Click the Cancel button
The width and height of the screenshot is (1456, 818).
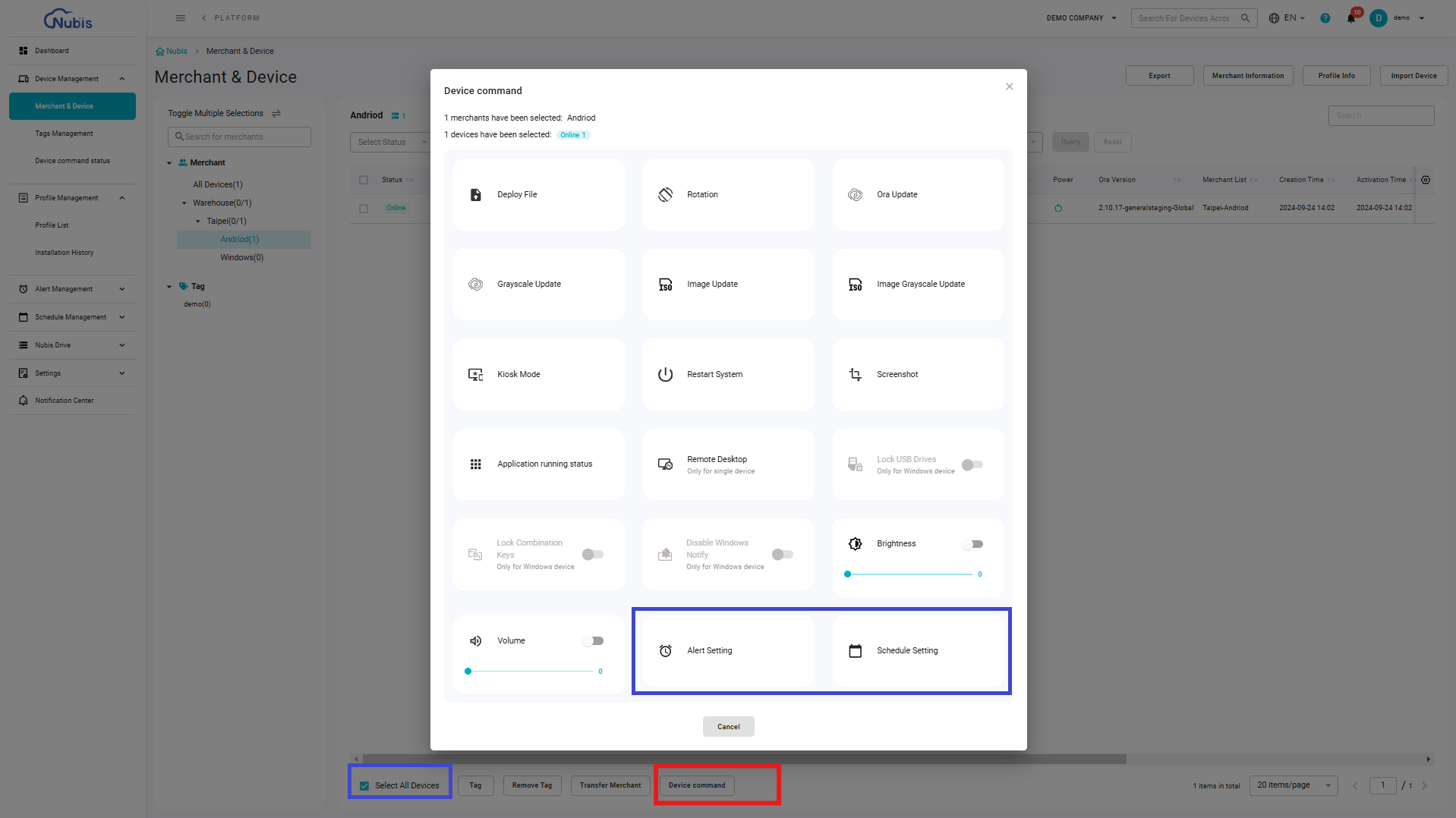coord(728,727)
